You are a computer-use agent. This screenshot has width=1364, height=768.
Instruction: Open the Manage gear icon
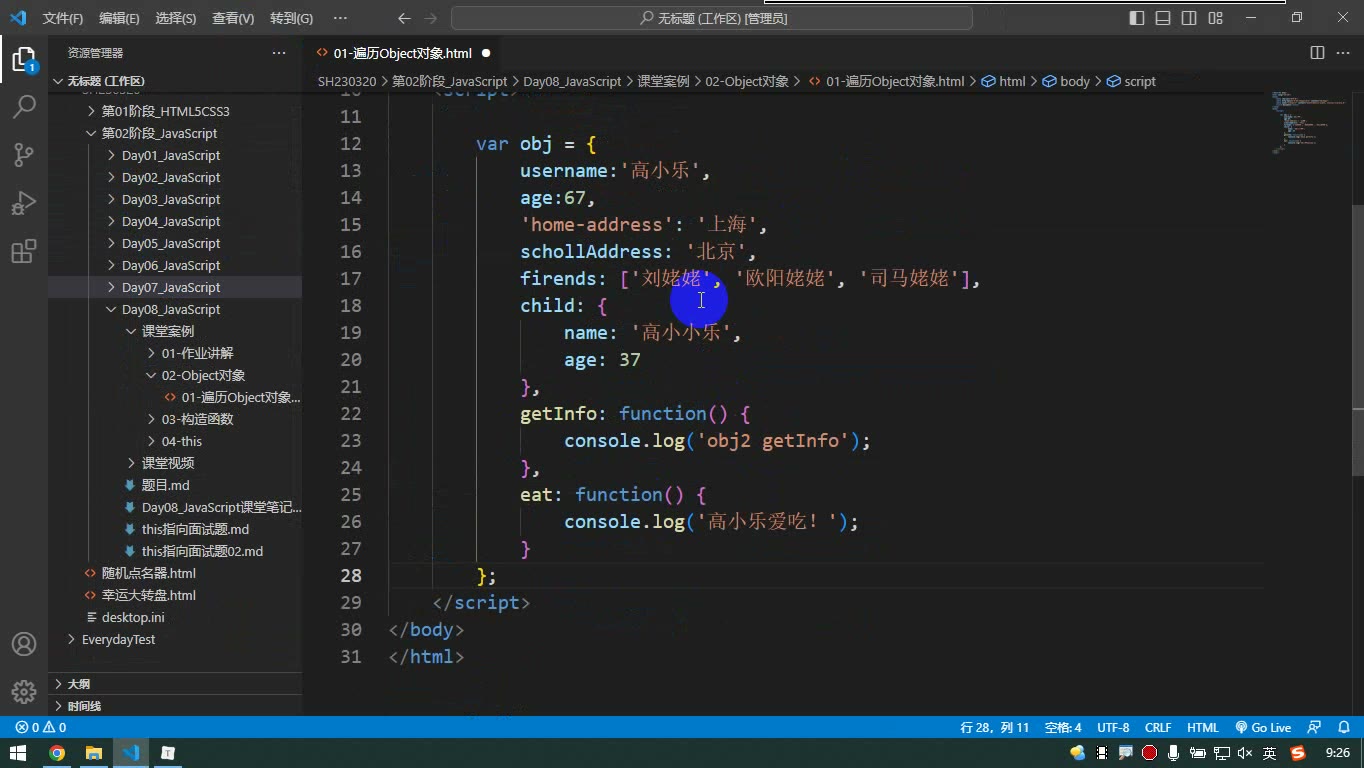[x=24, y=691]
